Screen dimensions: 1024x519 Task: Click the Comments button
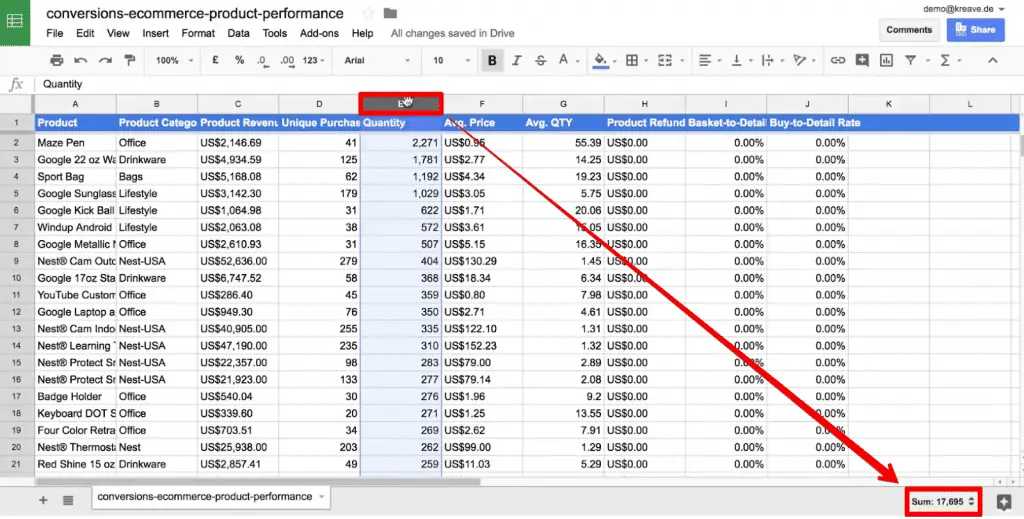click(909, 30)
